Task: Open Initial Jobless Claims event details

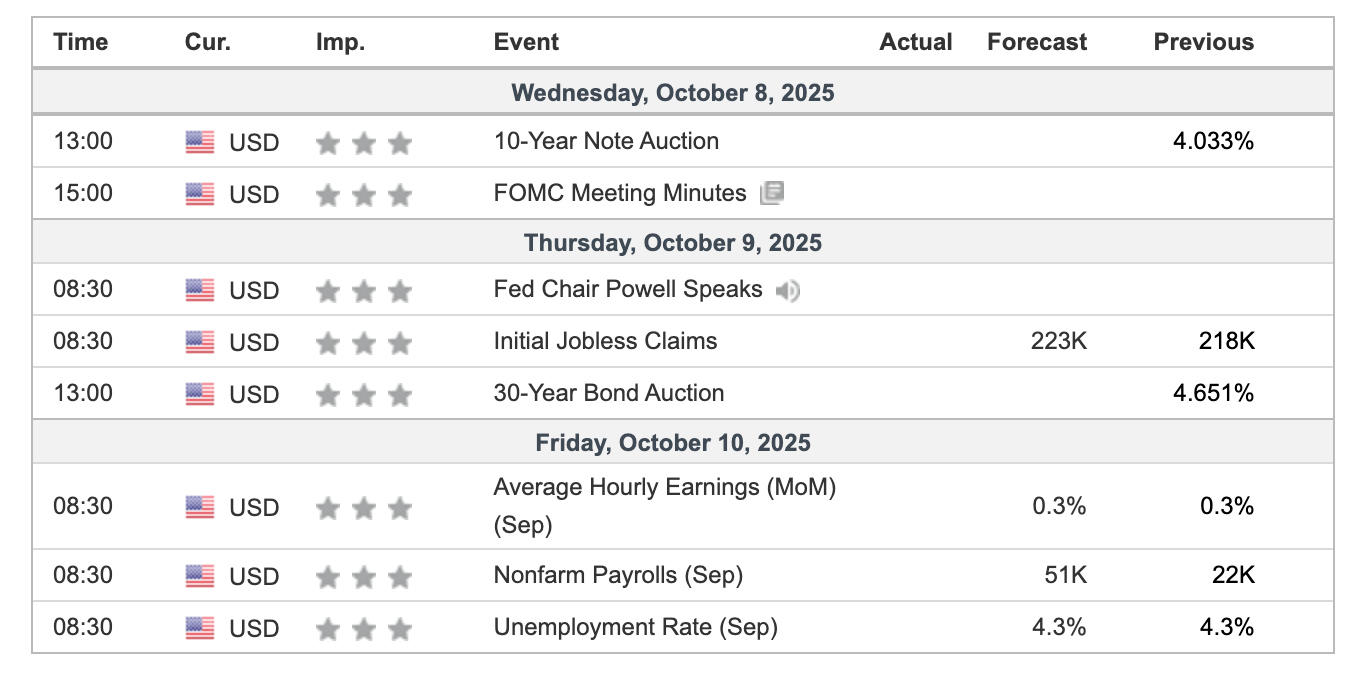Action: point(605,341)
